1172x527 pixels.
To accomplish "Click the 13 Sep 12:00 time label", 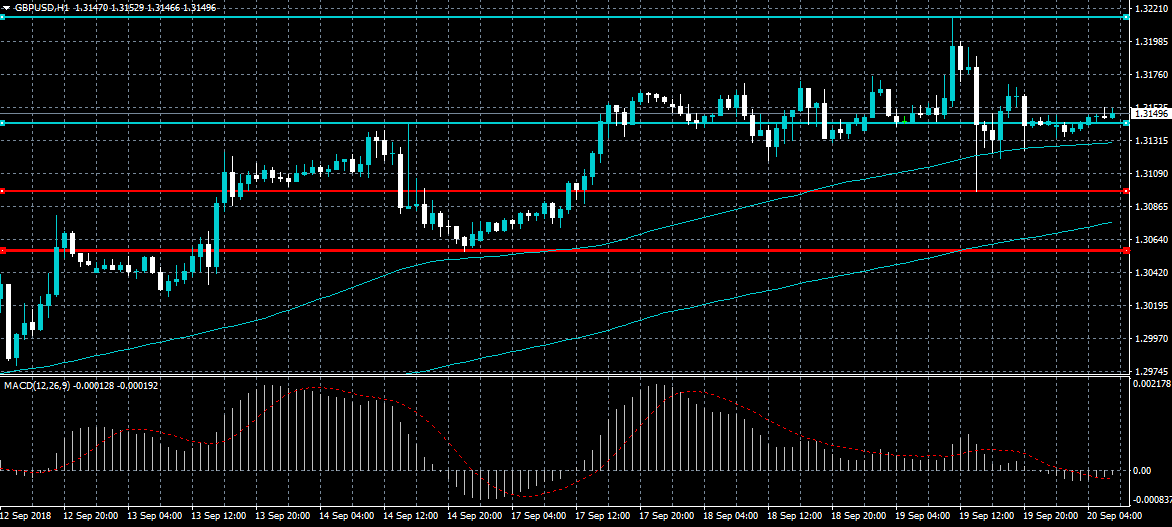I will (218, 516).
